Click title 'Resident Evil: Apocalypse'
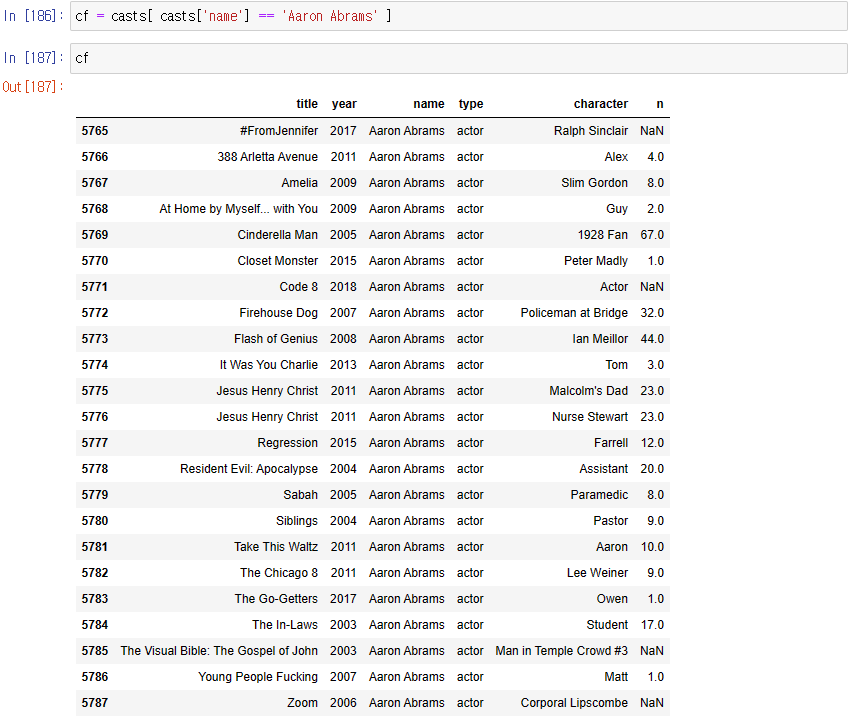 pos(249,469)
